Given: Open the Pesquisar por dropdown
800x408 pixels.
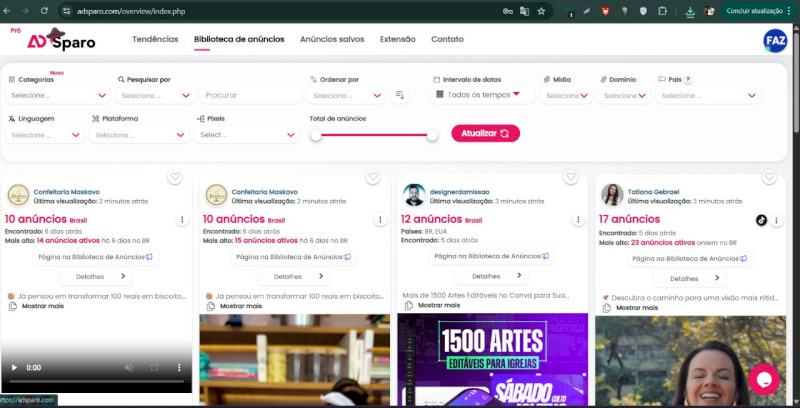Looking at the screenshot, I should tap(155, 95).
